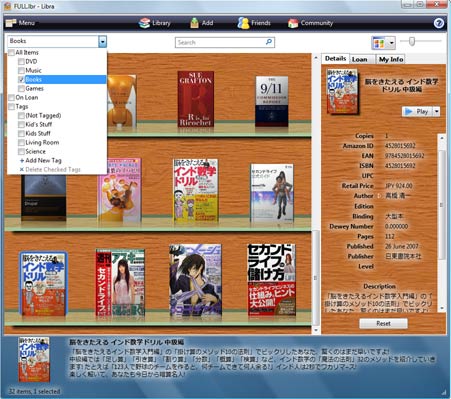
Task: Expand the Play button dropdown arrow
Action: click(436, 111)
